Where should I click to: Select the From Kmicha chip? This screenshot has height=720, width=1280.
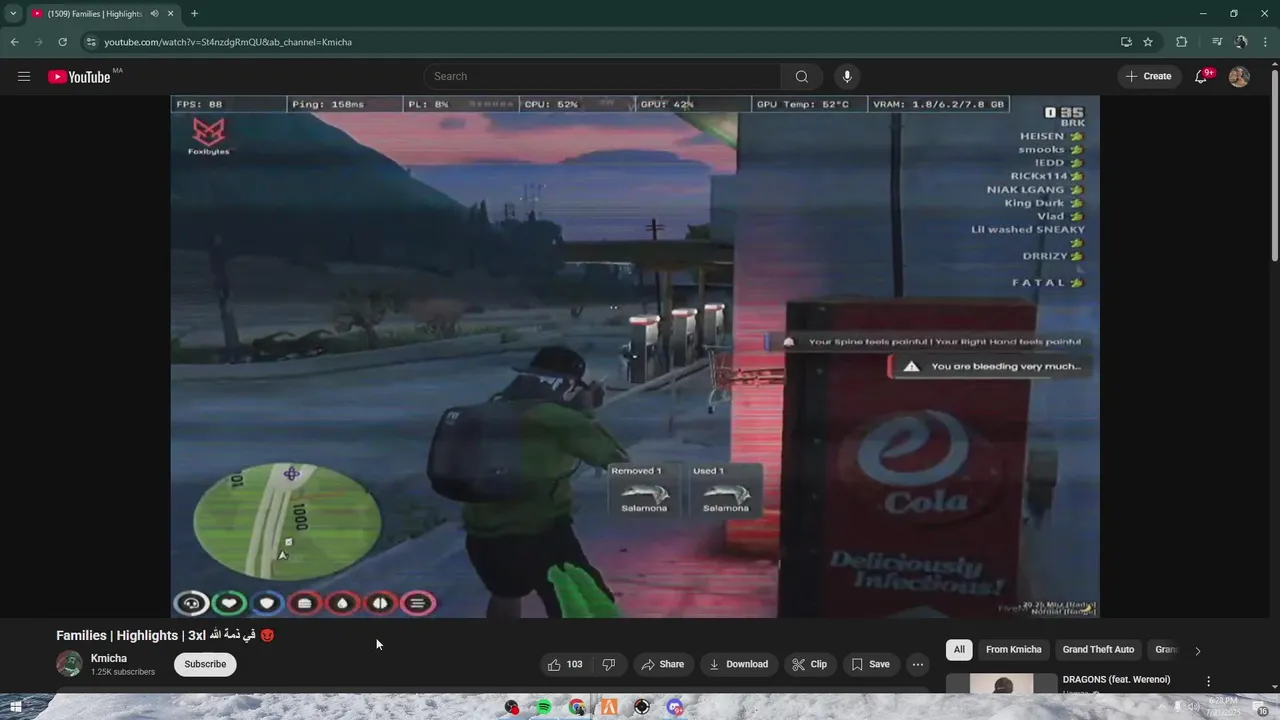[1013, 650]
